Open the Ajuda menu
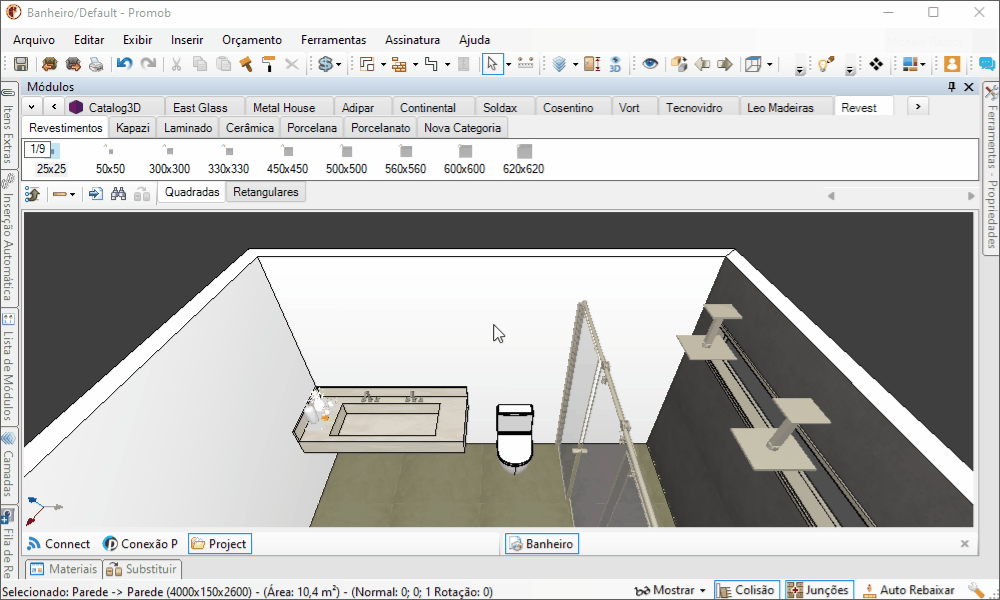The height and width of the screenshot is (600, 1000). tap(474, 40)
